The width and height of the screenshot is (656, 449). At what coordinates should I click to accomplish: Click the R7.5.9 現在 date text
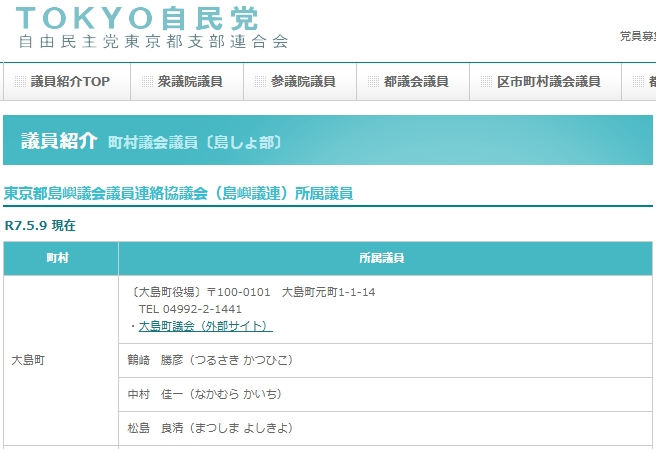40,226
